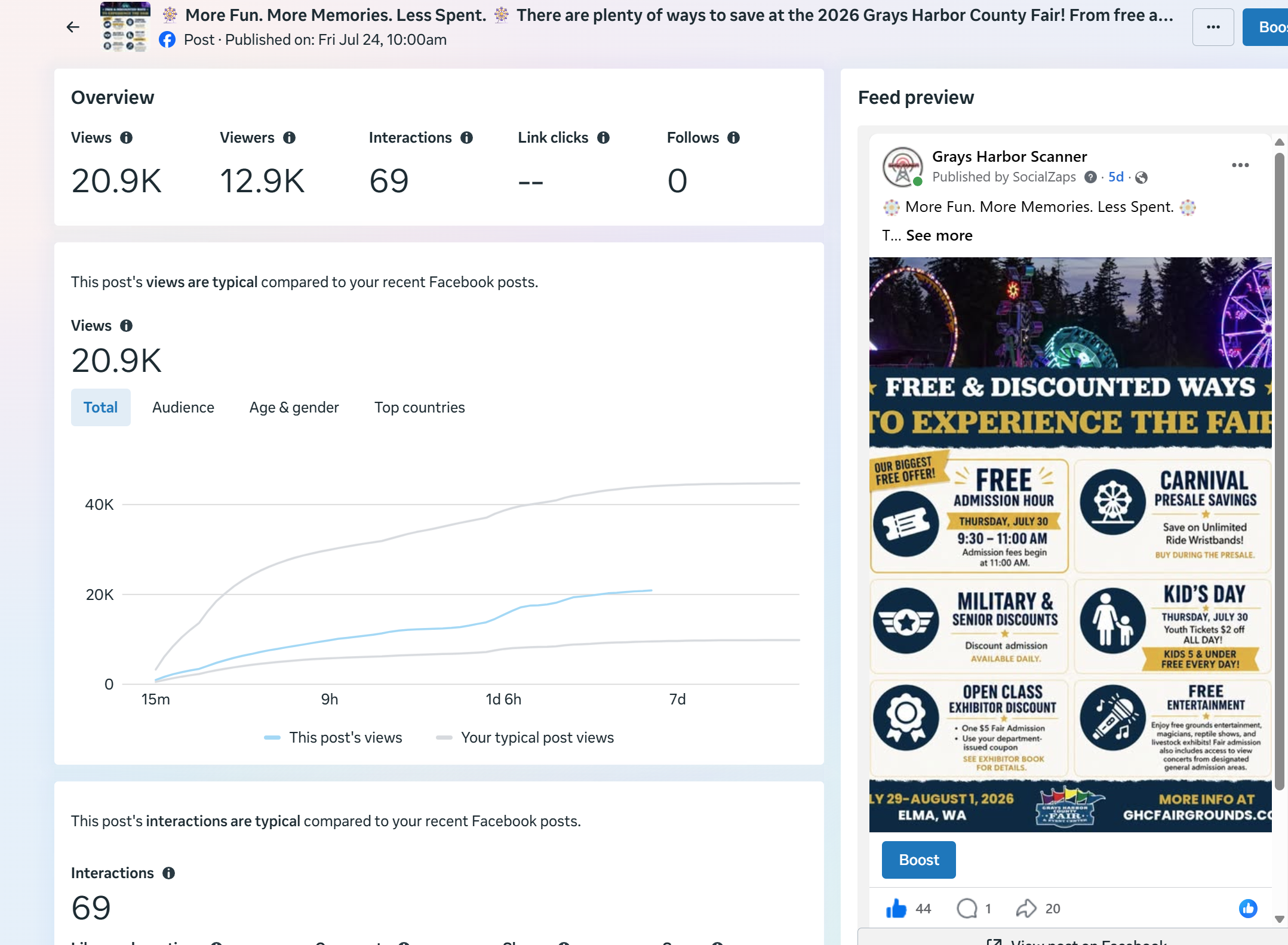Open Grays Harbor Scanner page name
This screenshot has width=1288, height=945.
coord(1009,156)
